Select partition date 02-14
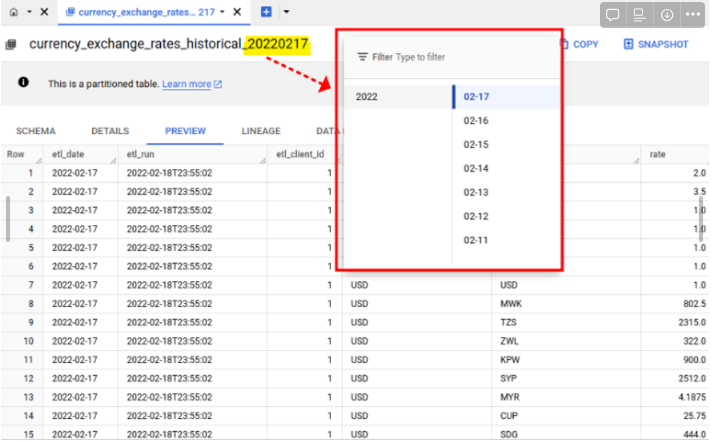Image resolution: width=711 pixels, height=443 pixels. click(506, 169)
